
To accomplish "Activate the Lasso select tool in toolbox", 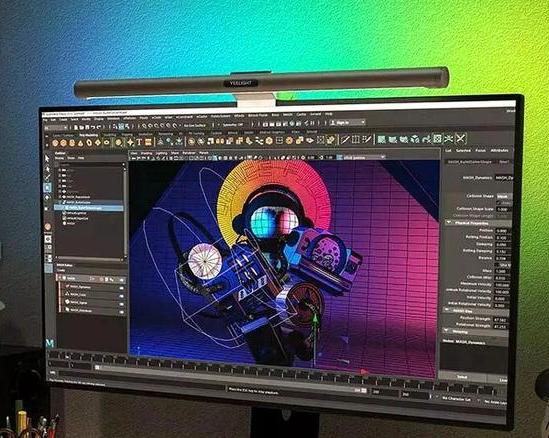I will tap(47, 169).
